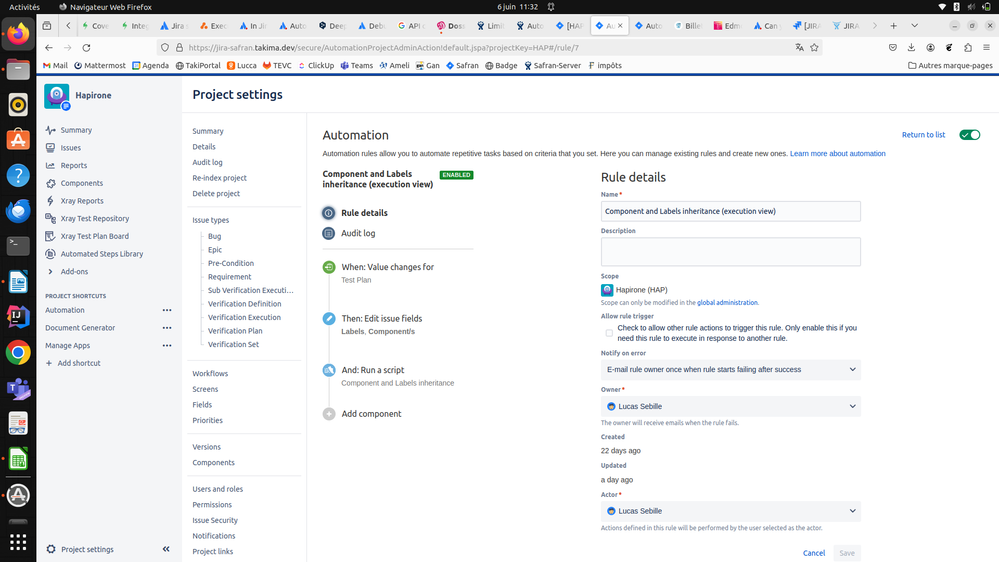The width and height of the screenshot is (999, 562).
Task: Open the Owner dropdown
Action: (x=731, y=407)
